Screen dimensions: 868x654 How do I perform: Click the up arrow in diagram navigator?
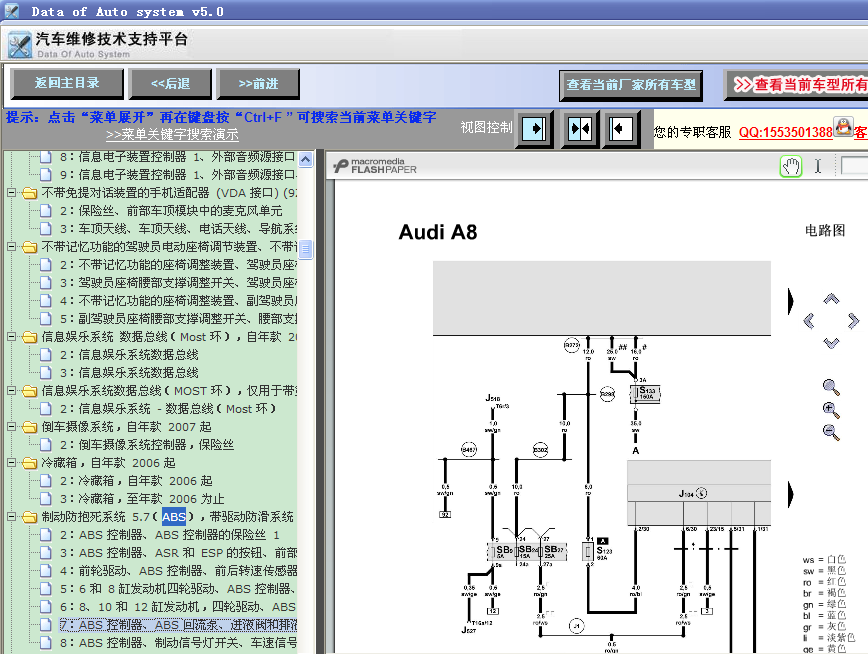pyautogui.click(x=831, y=300)
